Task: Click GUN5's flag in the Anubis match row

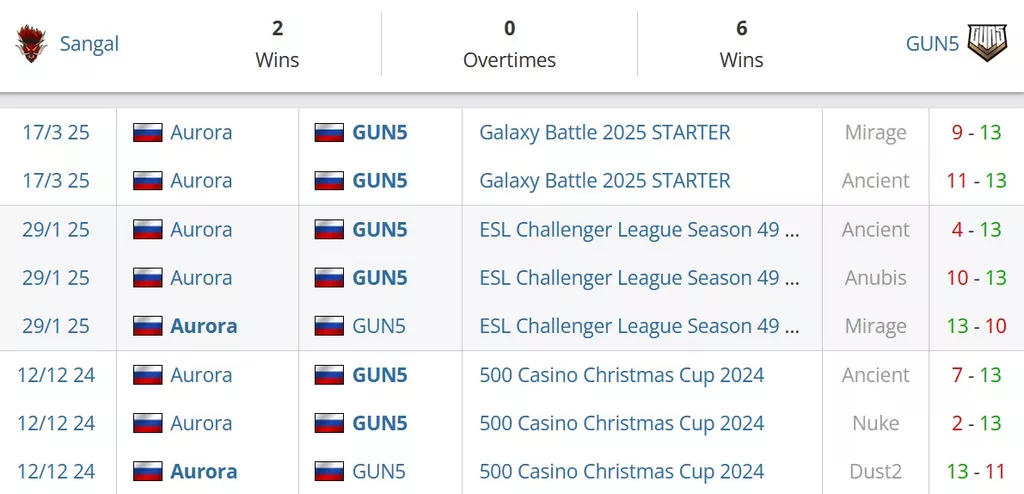Action: (x=329, y=278)
